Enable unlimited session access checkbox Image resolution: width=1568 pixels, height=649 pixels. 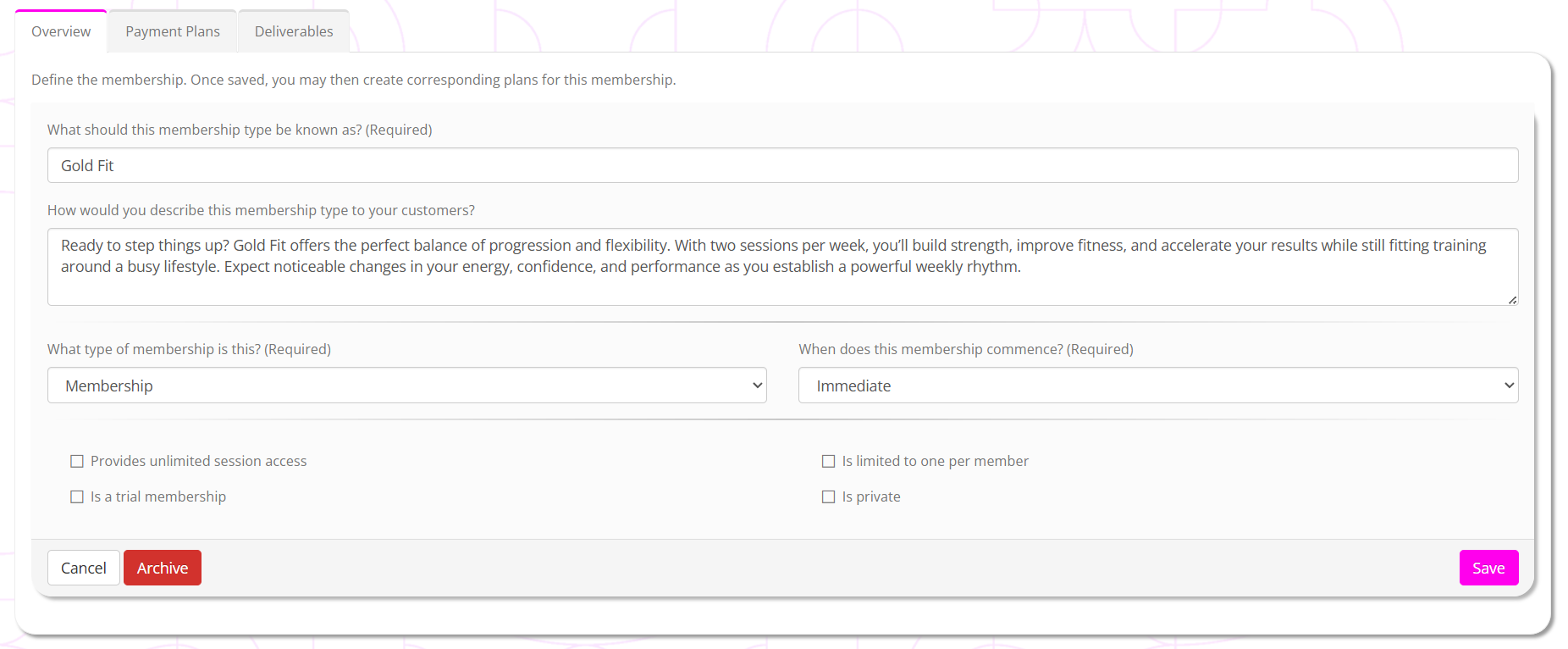coord(77,462)
